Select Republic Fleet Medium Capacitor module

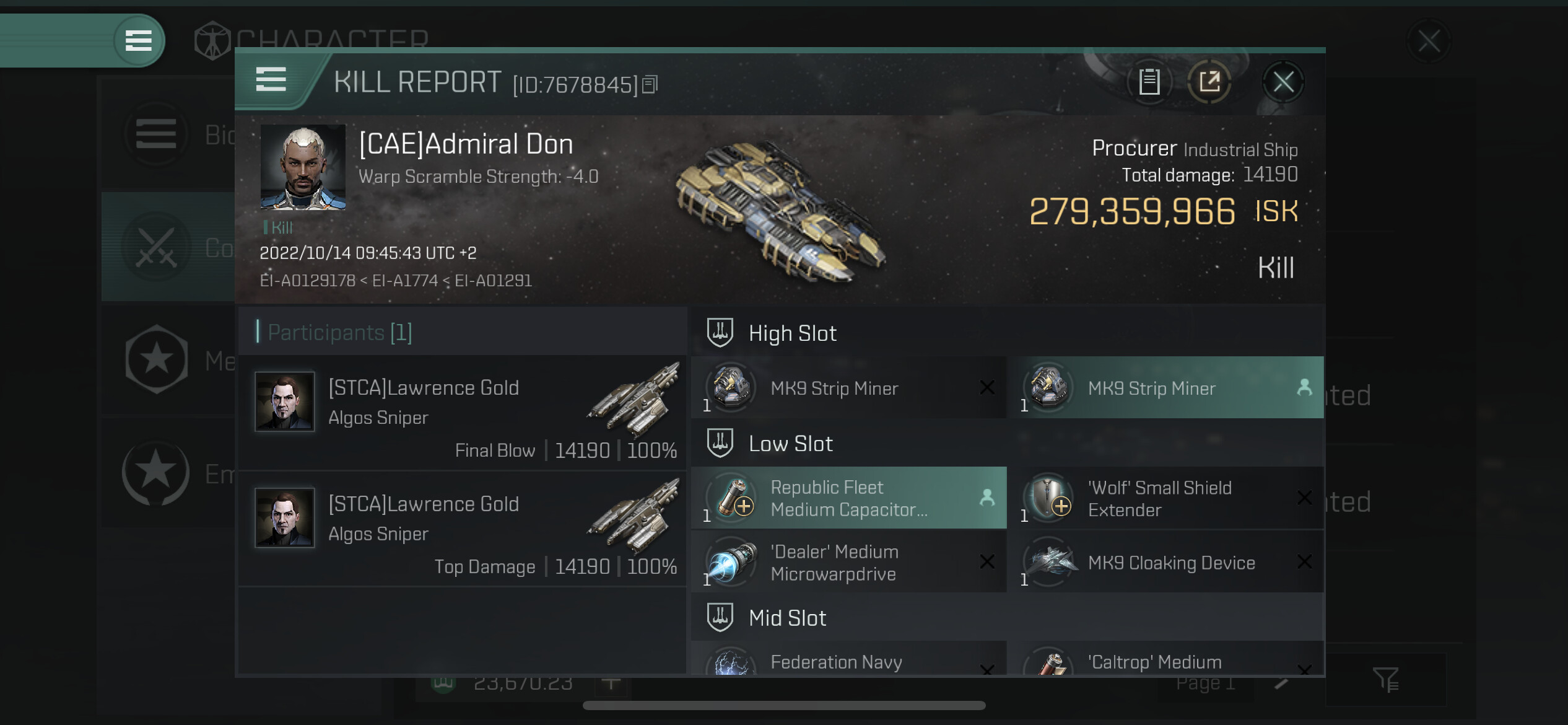(848, 498)
